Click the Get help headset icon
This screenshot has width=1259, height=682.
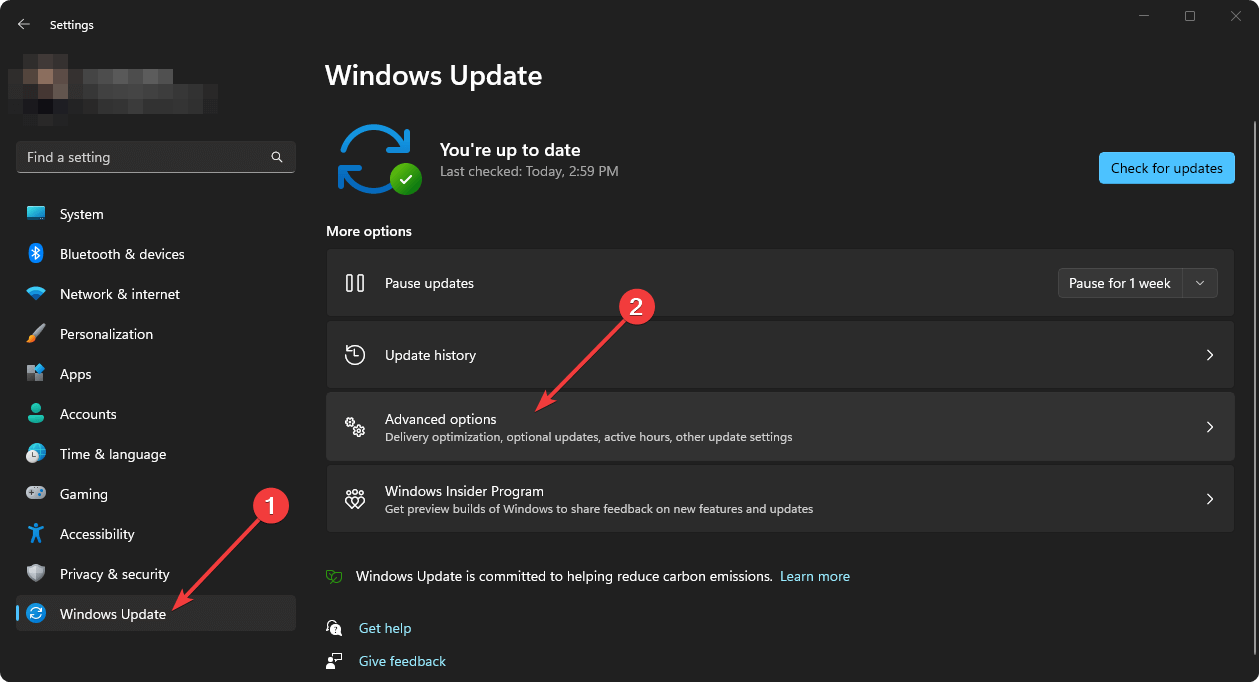point(334,628)
